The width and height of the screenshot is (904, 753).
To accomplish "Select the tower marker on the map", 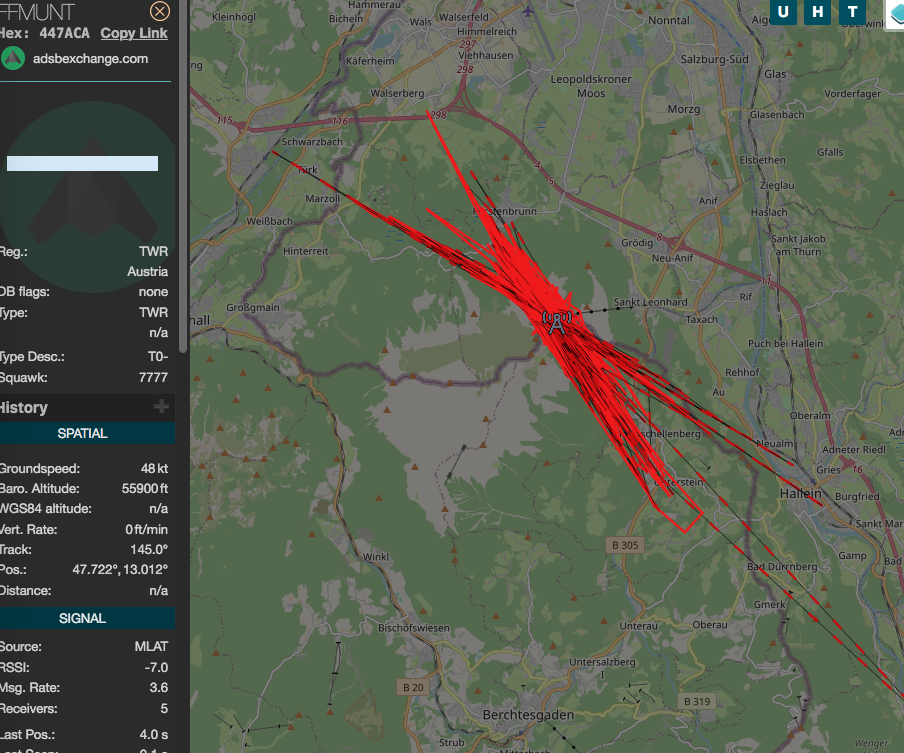I will click(557, 322).
